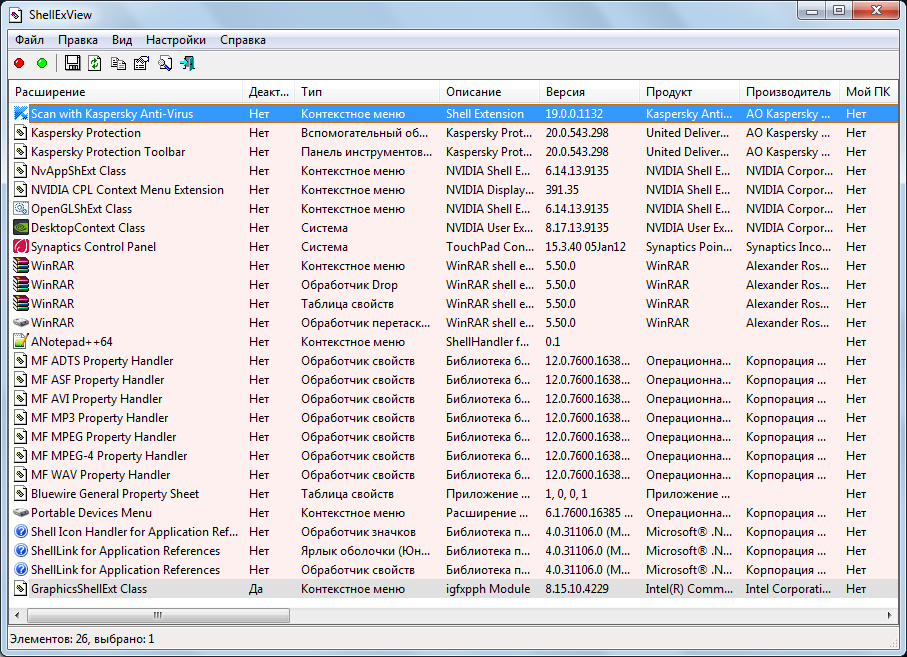This screenshot has width=907, height=657.
Task: Click the floppy disk save icon
Action: [x=72, y=64]
